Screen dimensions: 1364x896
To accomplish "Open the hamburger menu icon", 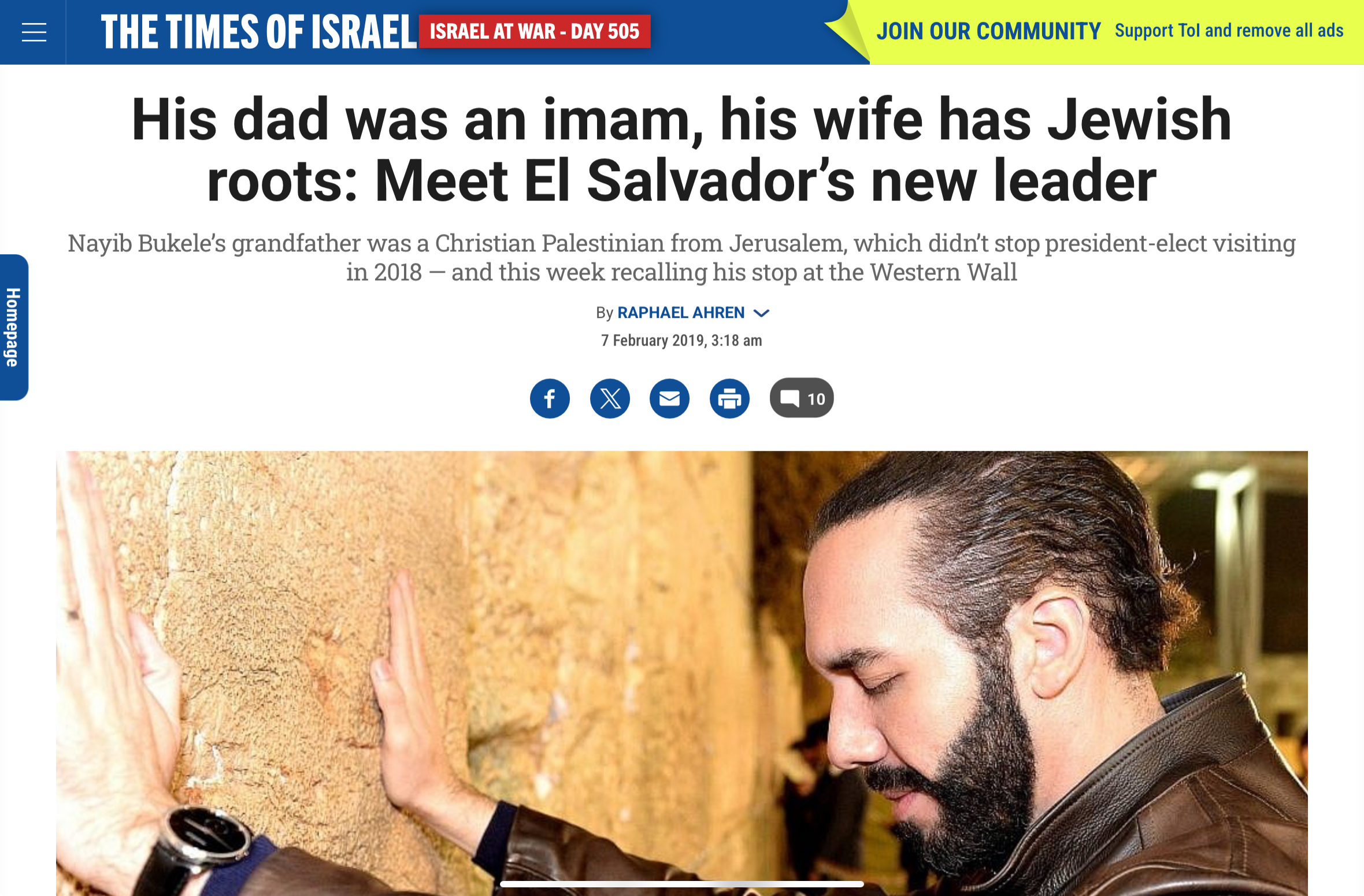I will point(34,32).
